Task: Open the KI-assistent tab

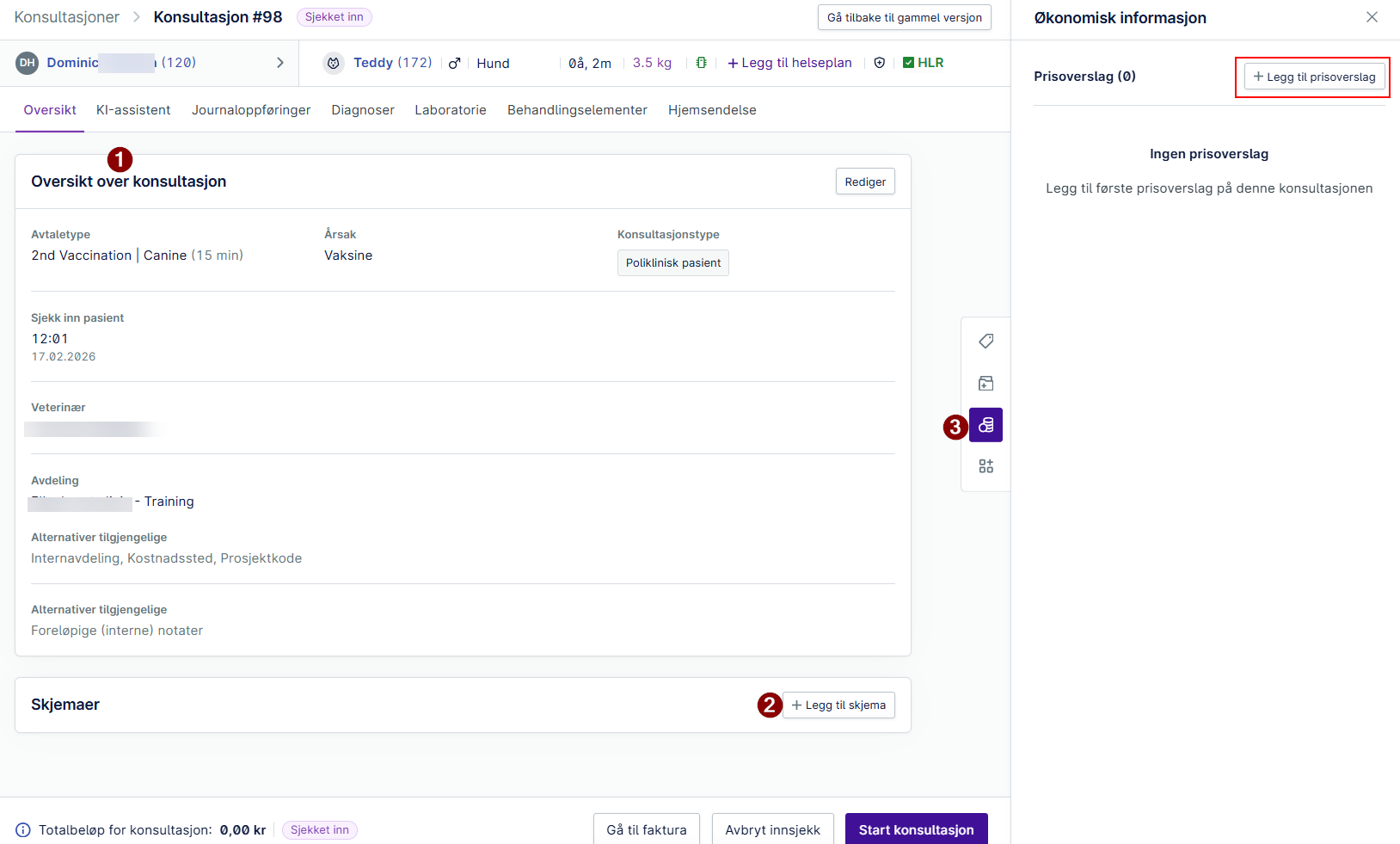Action: pyautogui.click(x=133, y=110)
